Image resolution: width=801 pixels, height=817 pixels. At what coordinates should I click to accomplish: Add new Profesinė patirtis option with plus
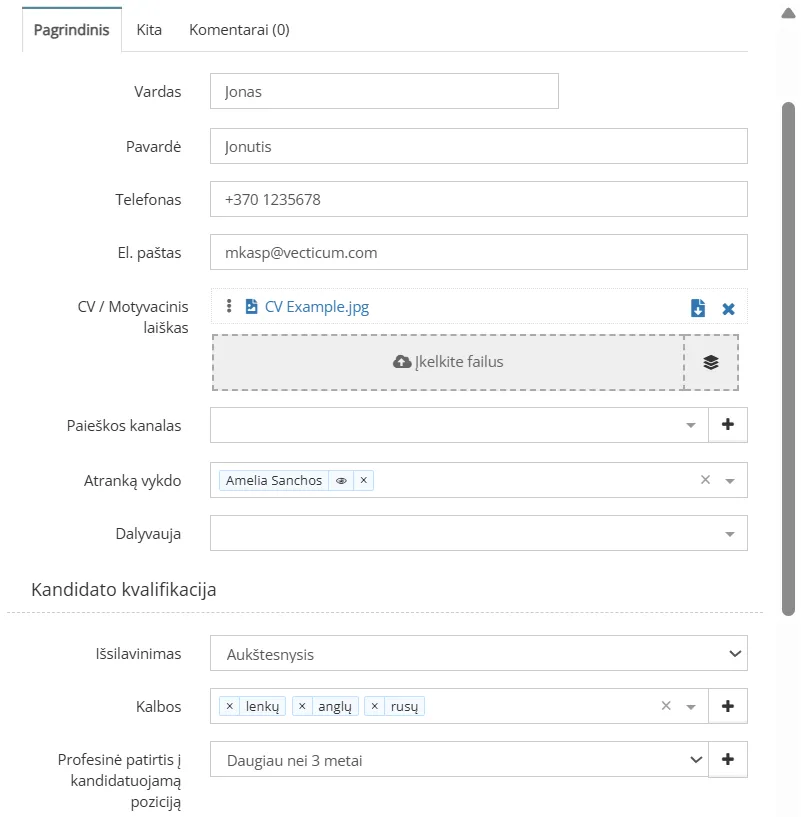click(x=727, y=760)
